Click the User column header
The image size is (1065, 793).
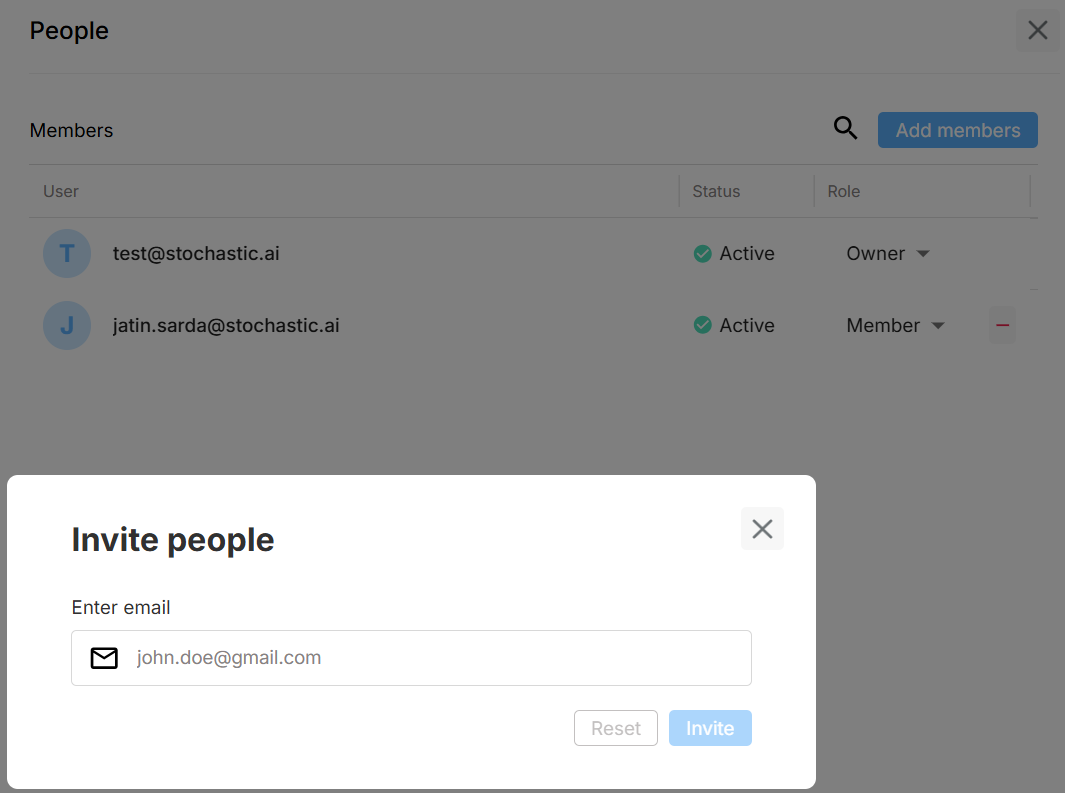pyautogui.click(x=61, y=191)
